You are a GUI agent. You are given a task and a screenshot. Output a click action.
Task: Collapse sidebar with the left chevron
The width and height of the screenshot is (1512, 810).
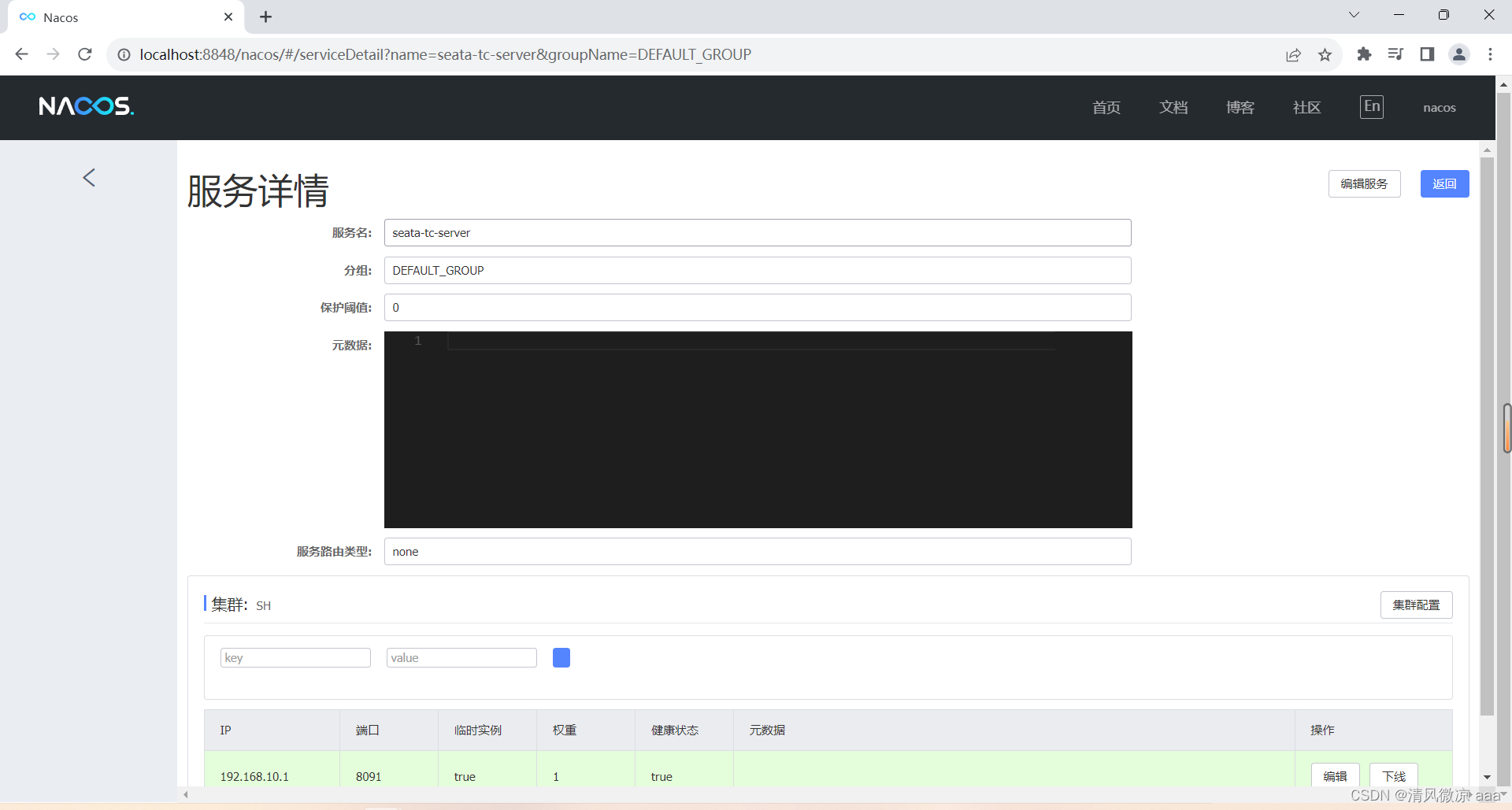tap(89, 177)
